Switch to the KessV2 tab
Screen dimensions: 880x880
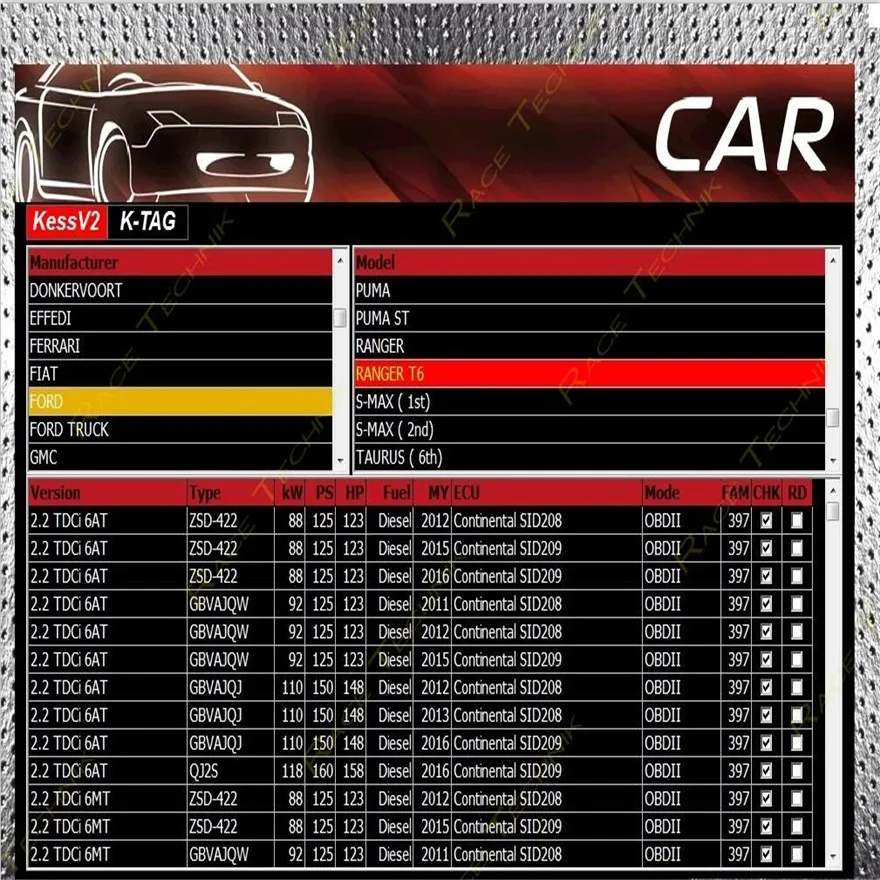point(66,222)
